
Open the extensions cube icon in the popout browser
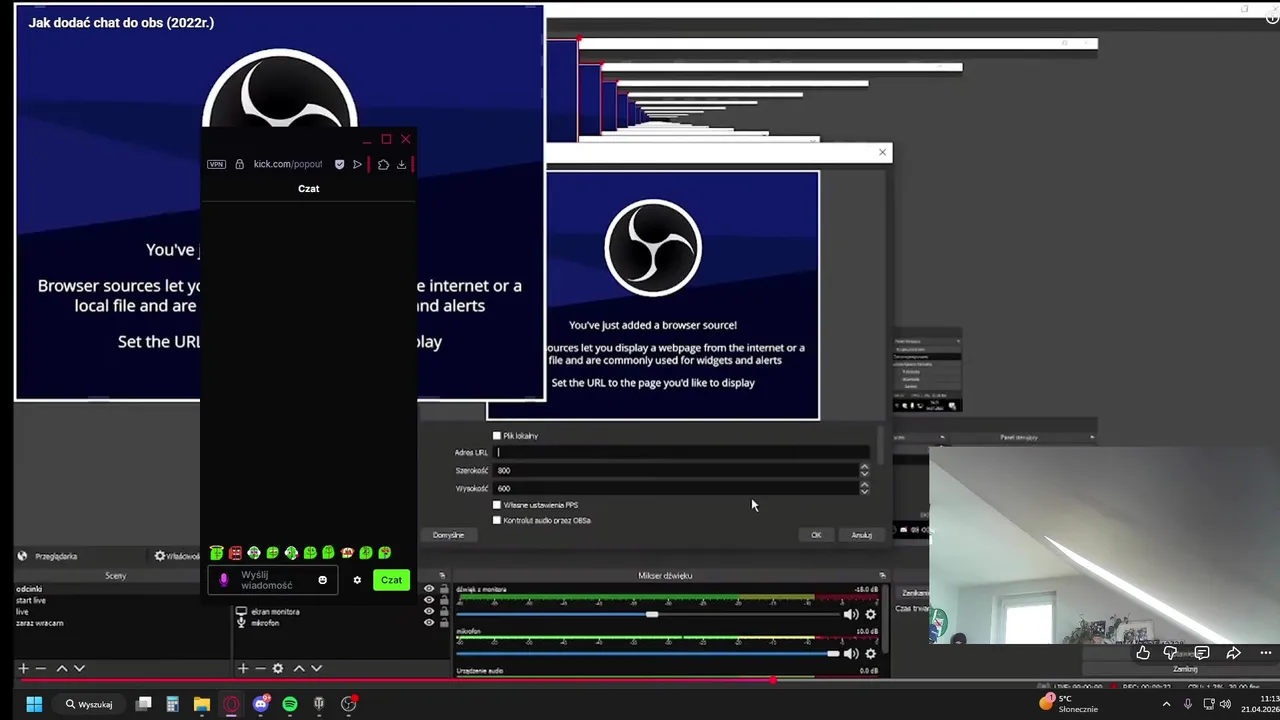[x=383, y=164]
